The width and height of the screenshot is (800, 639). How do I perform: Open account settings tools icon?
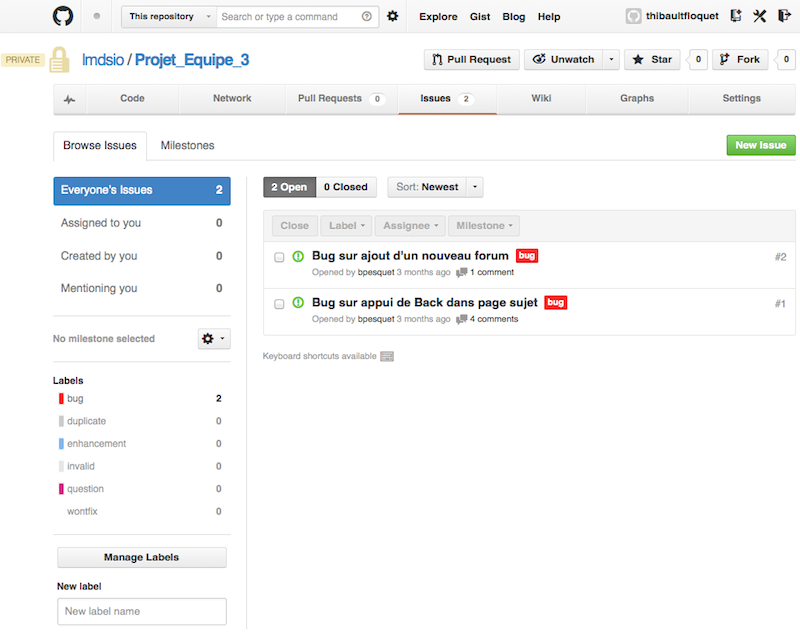coord(760,16)
